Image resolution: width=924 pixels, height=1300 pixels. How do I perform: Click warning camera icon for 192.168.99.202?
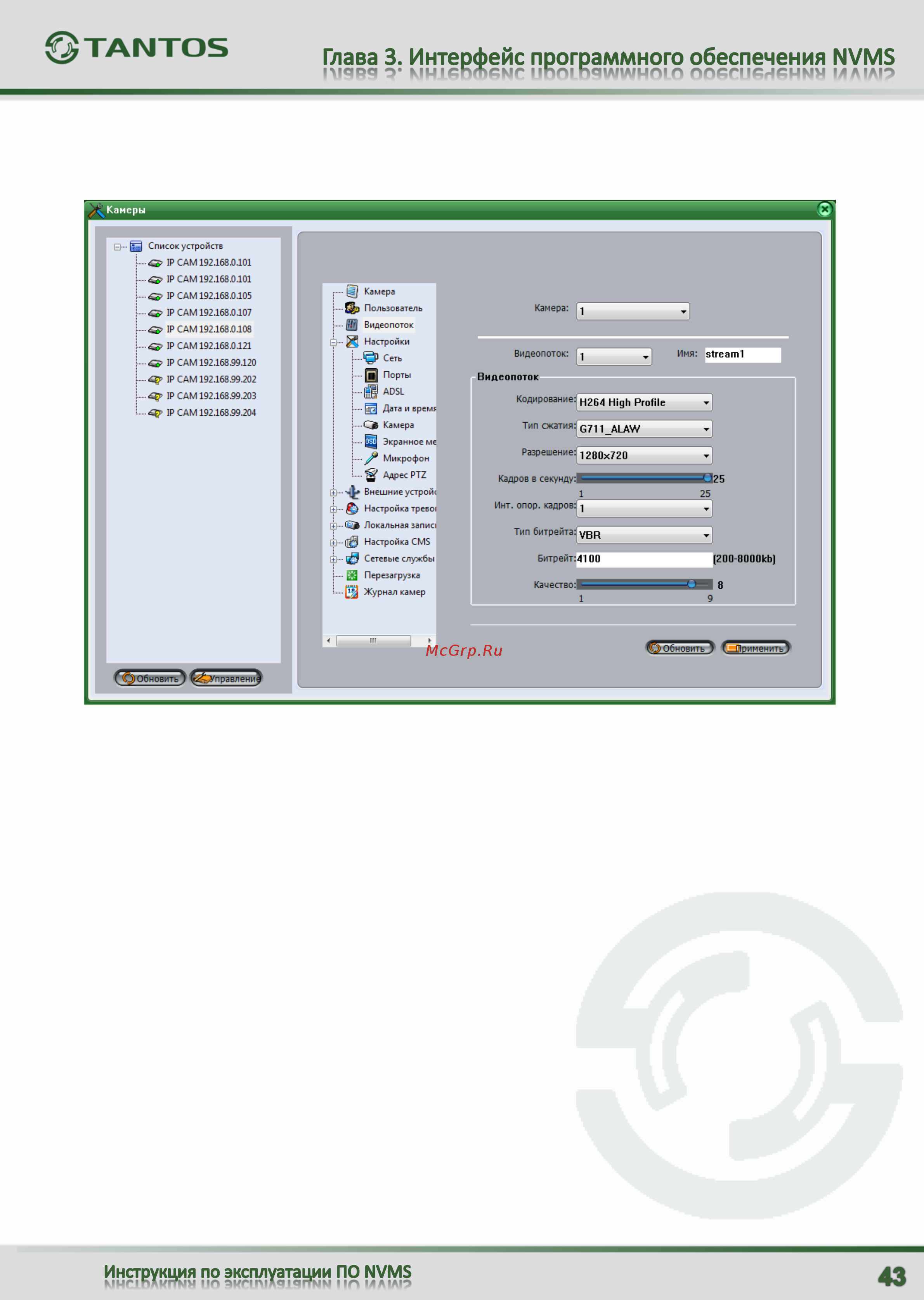click(155, 380)
